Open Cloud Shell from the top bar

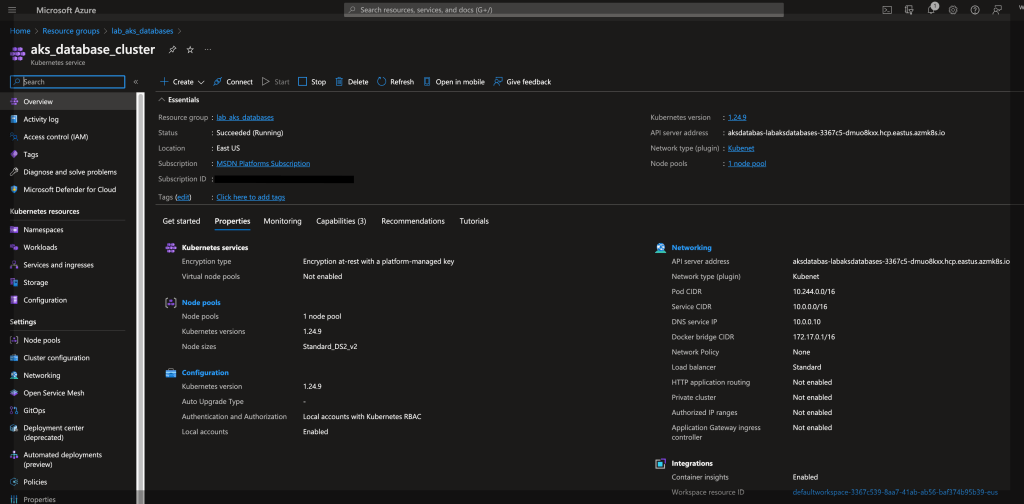point(886,9)
